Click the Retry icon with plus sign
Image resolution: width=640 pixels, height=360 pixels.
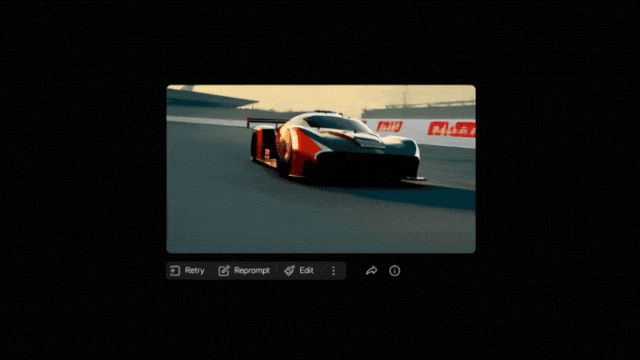pyautogui.click(x=175, y=271)
